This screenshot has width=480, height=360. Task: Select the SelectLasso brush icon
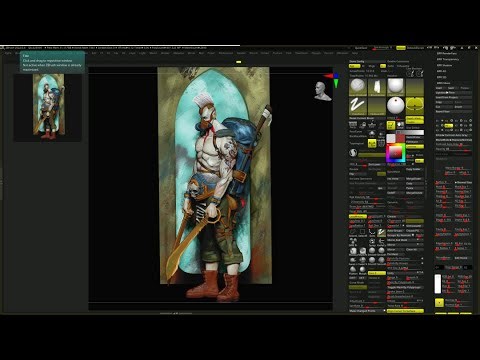[x=353, y=232]
